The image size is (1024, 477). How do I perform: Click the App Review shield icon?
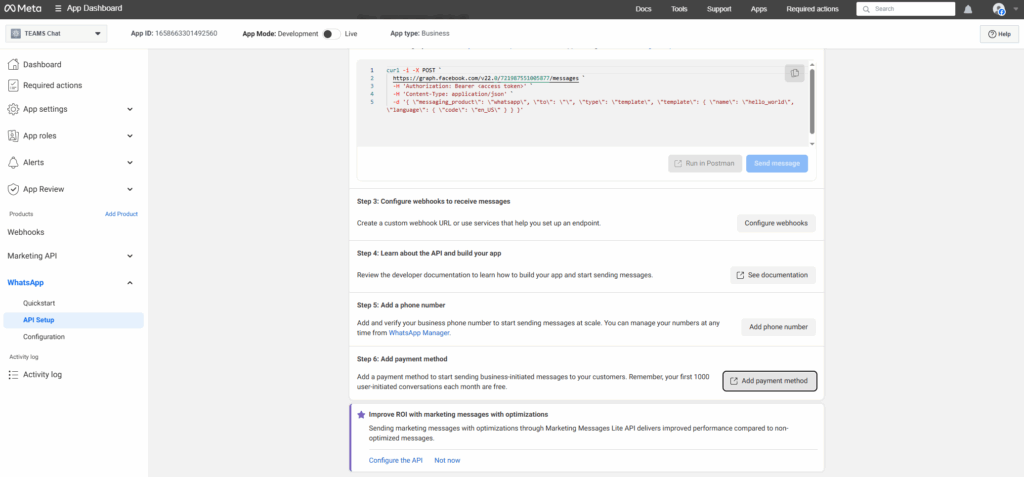pos(12,189)
